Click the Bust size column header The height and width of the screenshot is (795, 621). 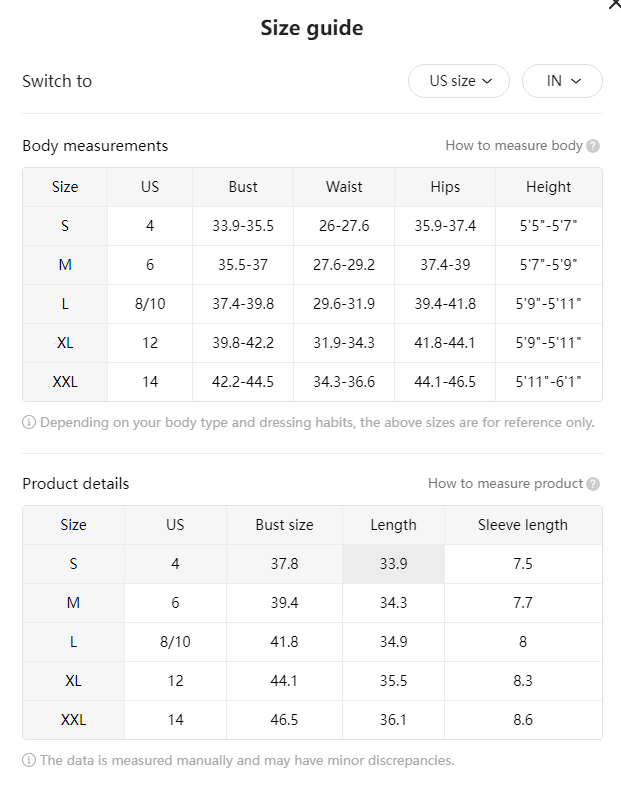point(284,525)
